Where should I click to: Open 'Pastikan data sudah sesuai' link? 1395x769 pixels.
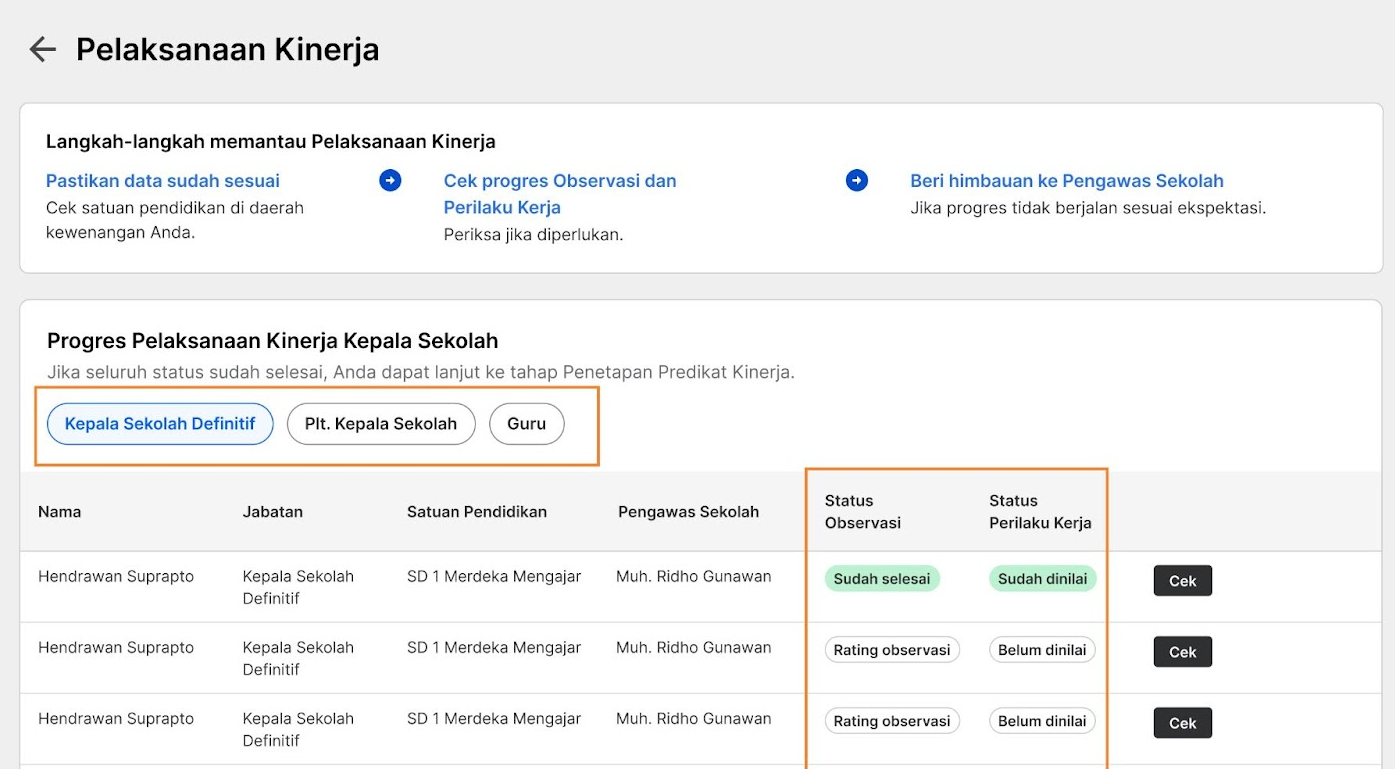point(163,181)
